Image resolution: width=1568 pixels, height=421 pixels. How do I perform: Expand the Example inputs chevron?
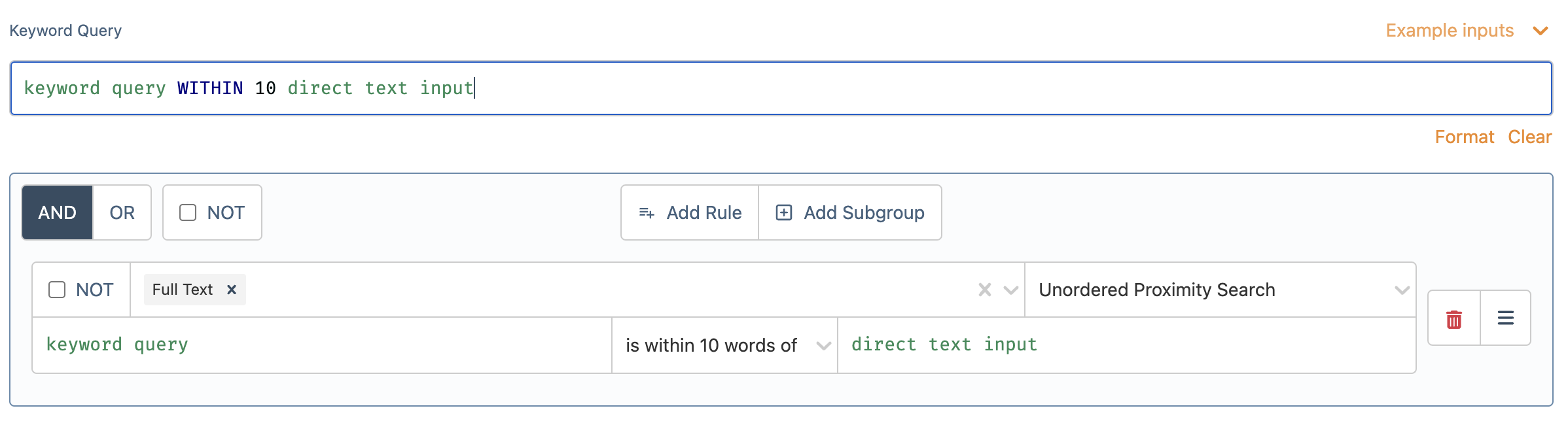tap(1541, 31)
